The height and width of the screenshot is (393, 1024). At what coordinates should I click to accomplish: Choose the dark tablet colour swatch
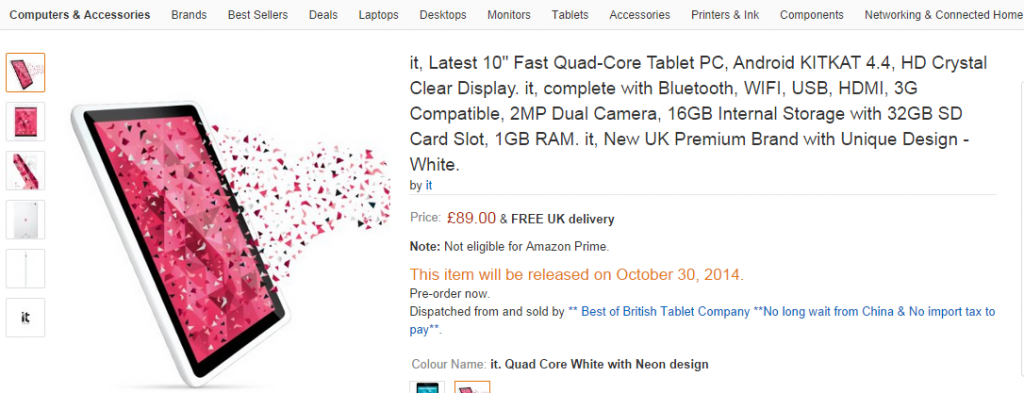pos(427,387)
